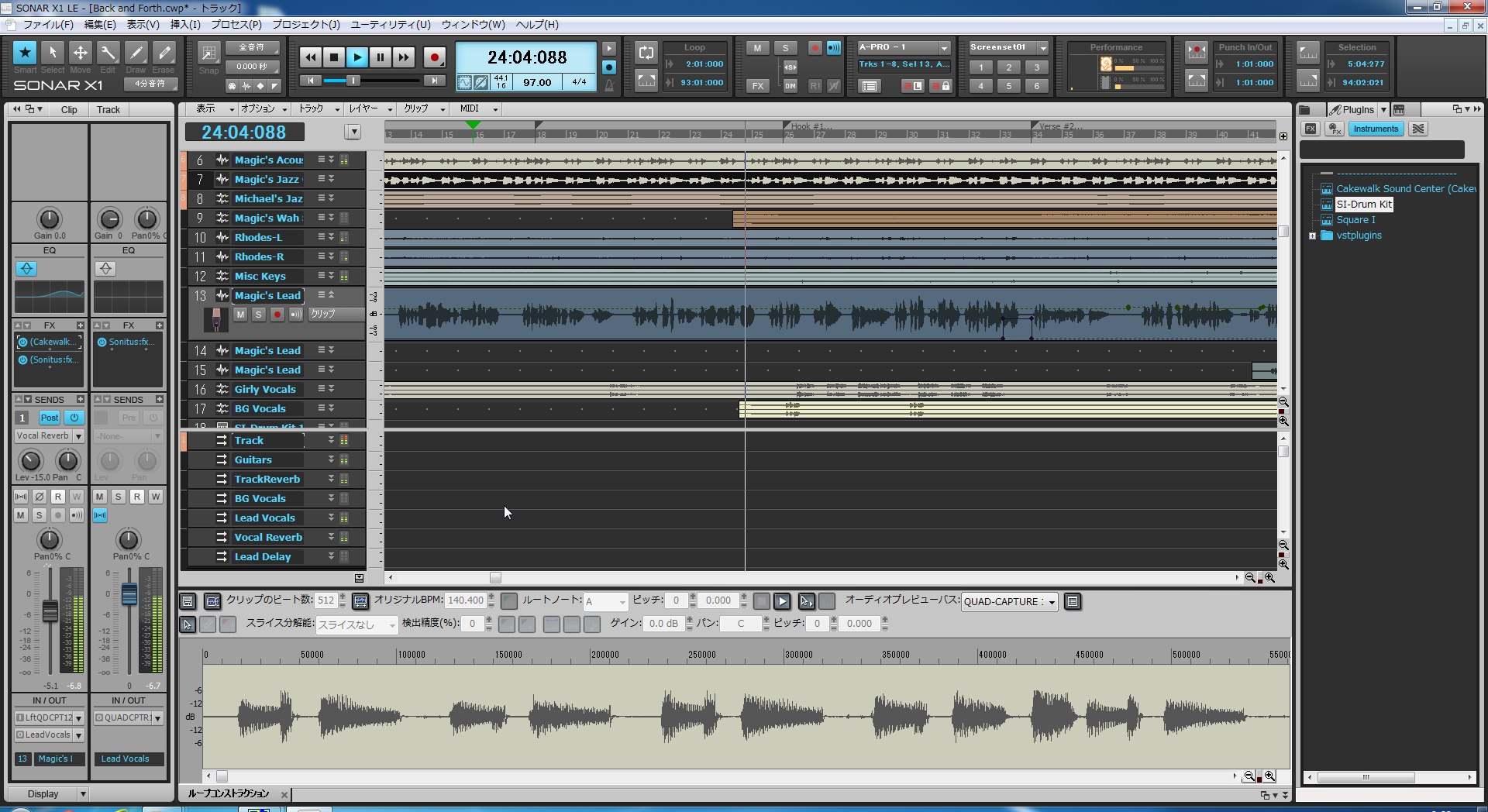1488x812 pixels.
Task: Open the プロセス(P) menu
Action: pyautogui.click(x=237, y=25)
